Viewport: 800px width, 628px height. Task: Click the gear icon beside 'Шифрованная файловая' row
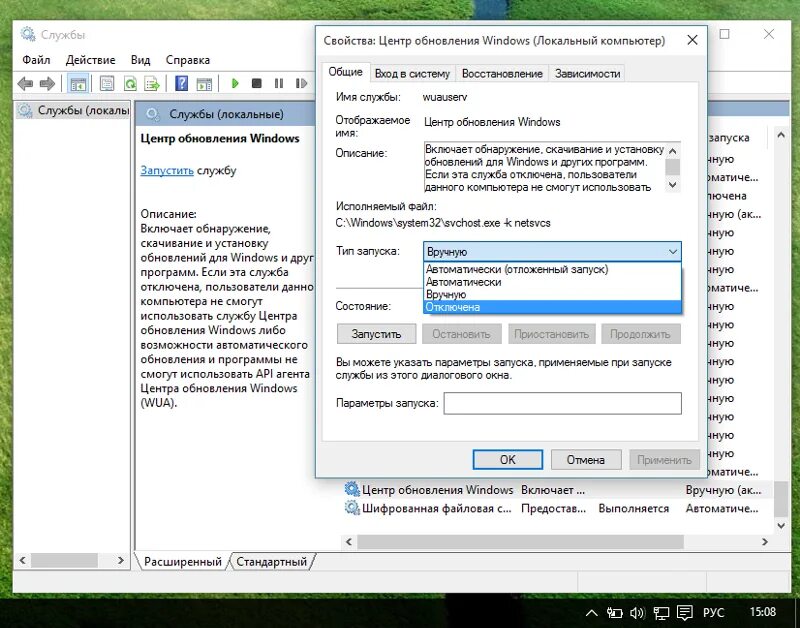(x=352, y=508)
